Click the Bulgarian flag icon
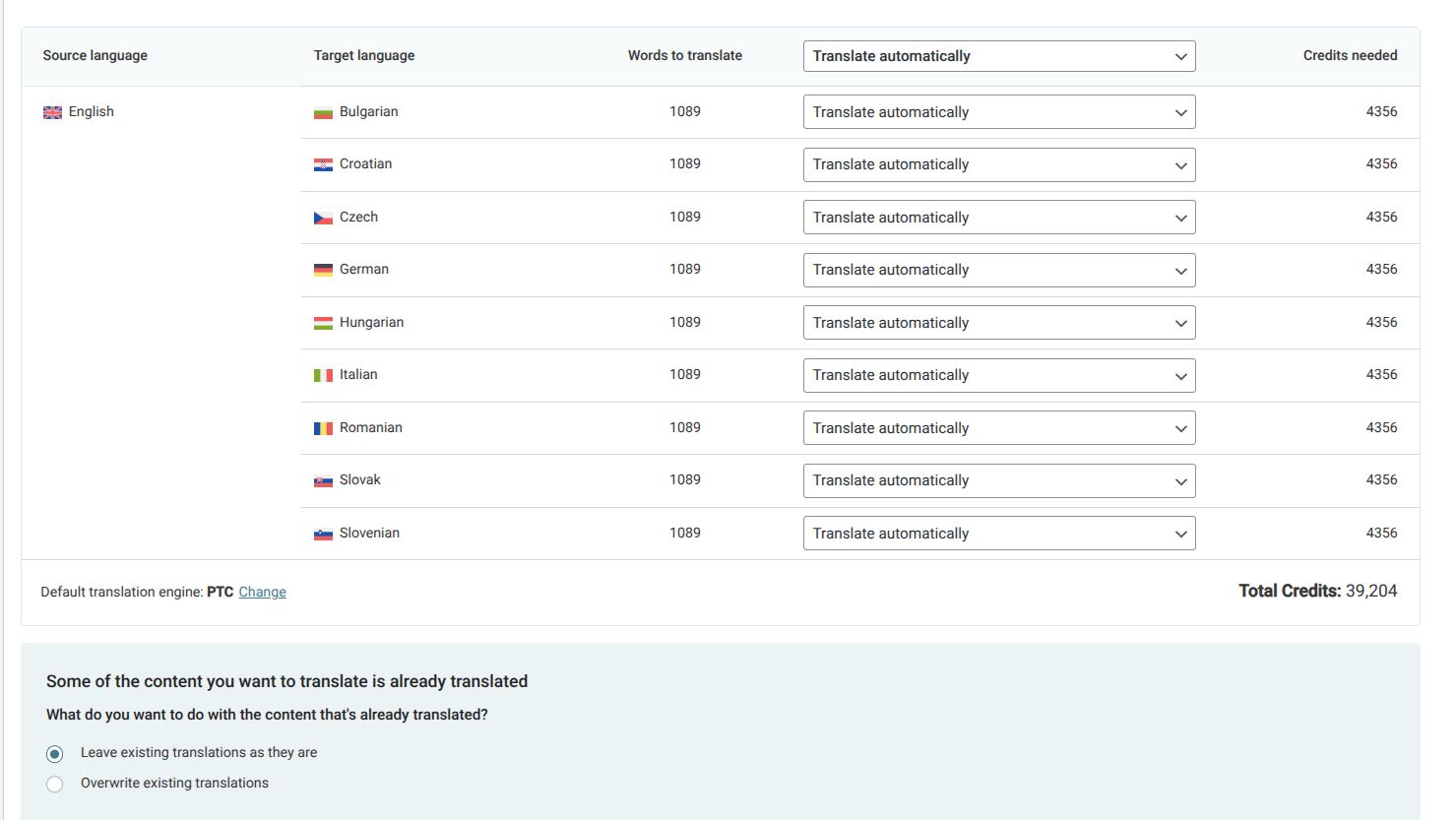 (x=323, y=112)
